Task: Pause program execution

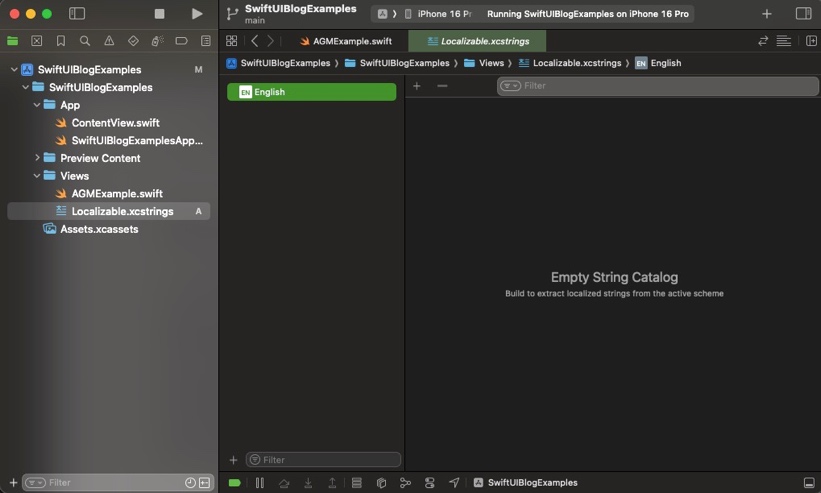Action: coord(260,483)
